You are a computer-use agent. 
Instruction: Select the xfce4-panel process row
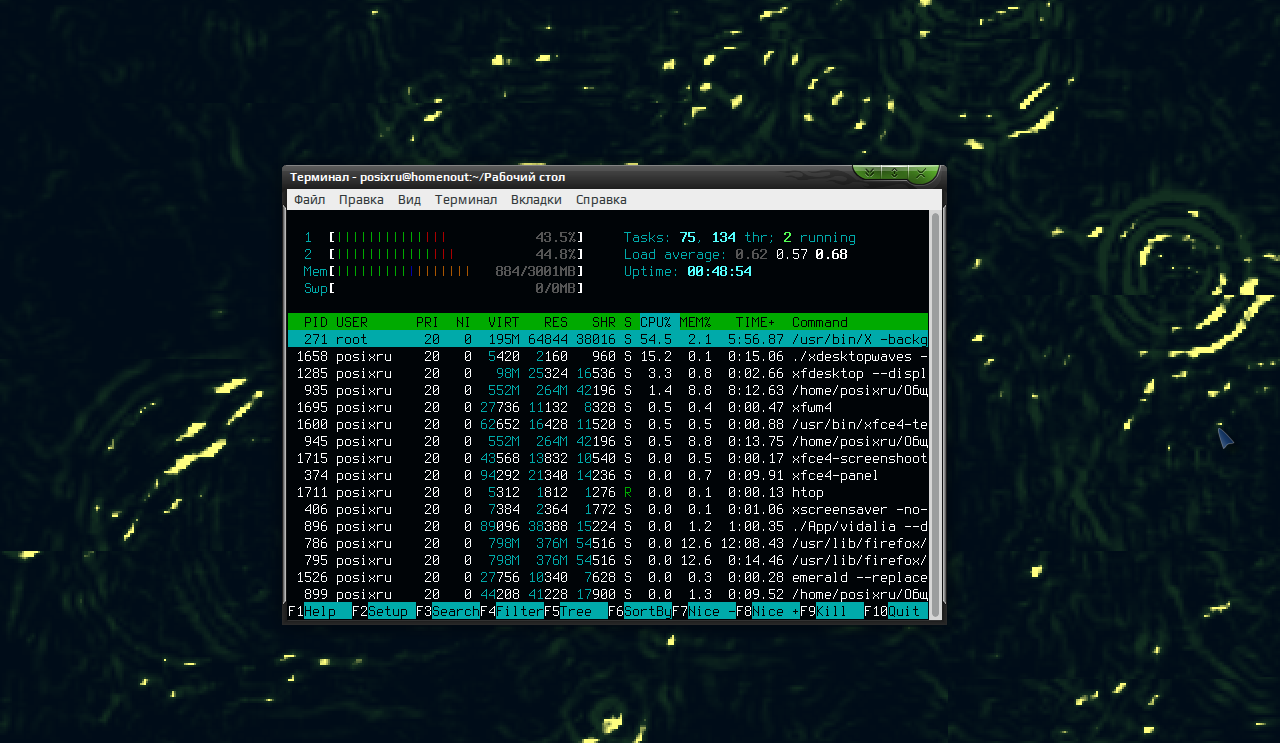(608, 475)
